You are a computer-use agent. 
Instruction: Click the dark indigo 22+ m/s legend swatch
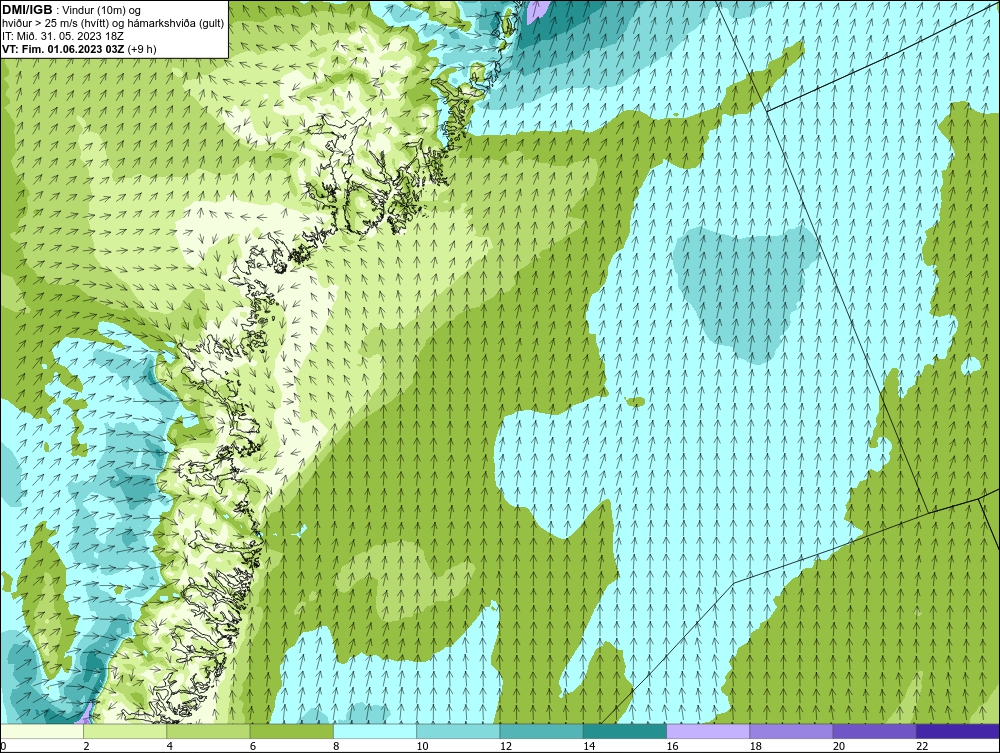(958, 731)
